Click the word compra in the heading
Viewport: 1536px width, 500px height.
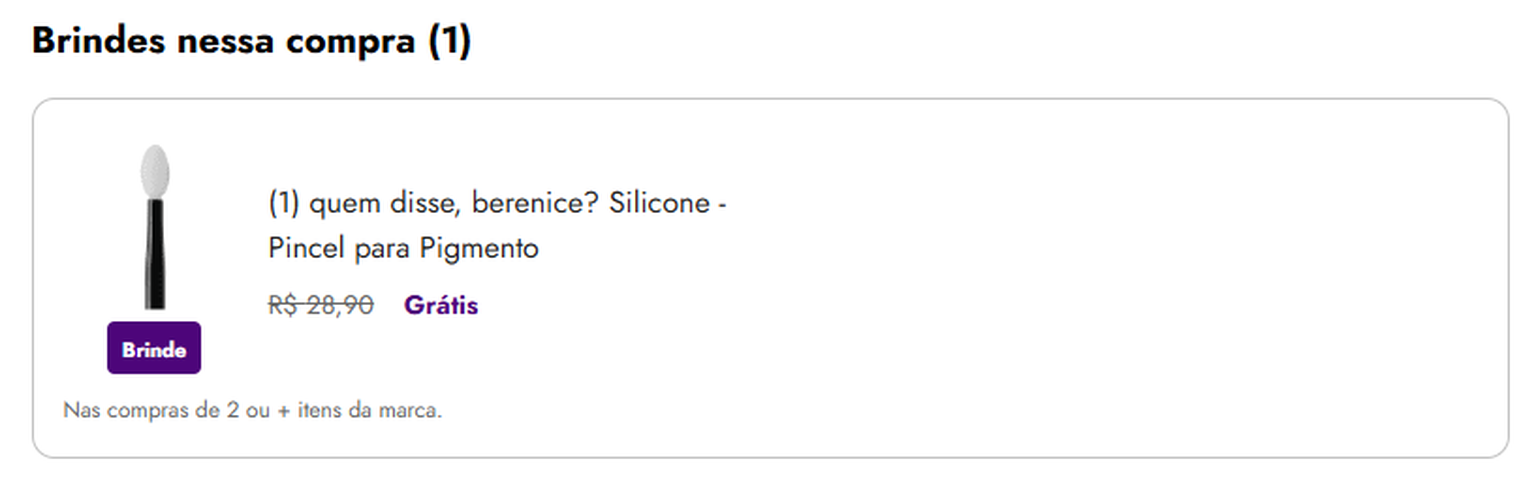click(352, 41)
